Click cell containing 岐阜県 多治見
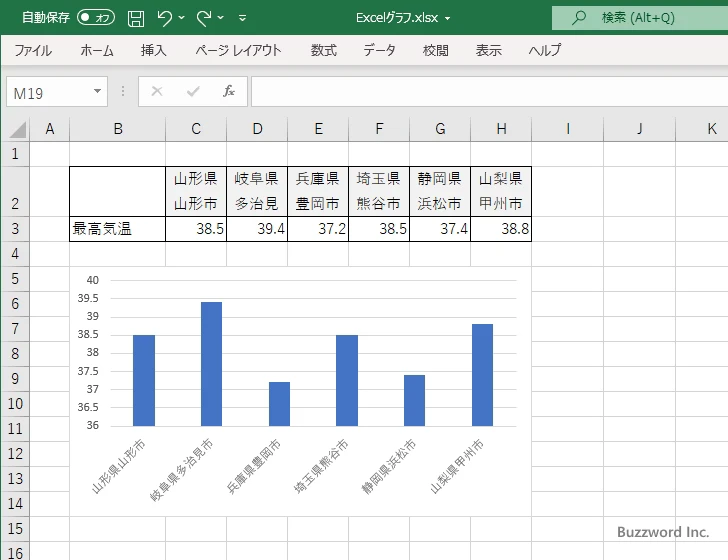This screenshot has height=560, width=728. coord(257,191)
